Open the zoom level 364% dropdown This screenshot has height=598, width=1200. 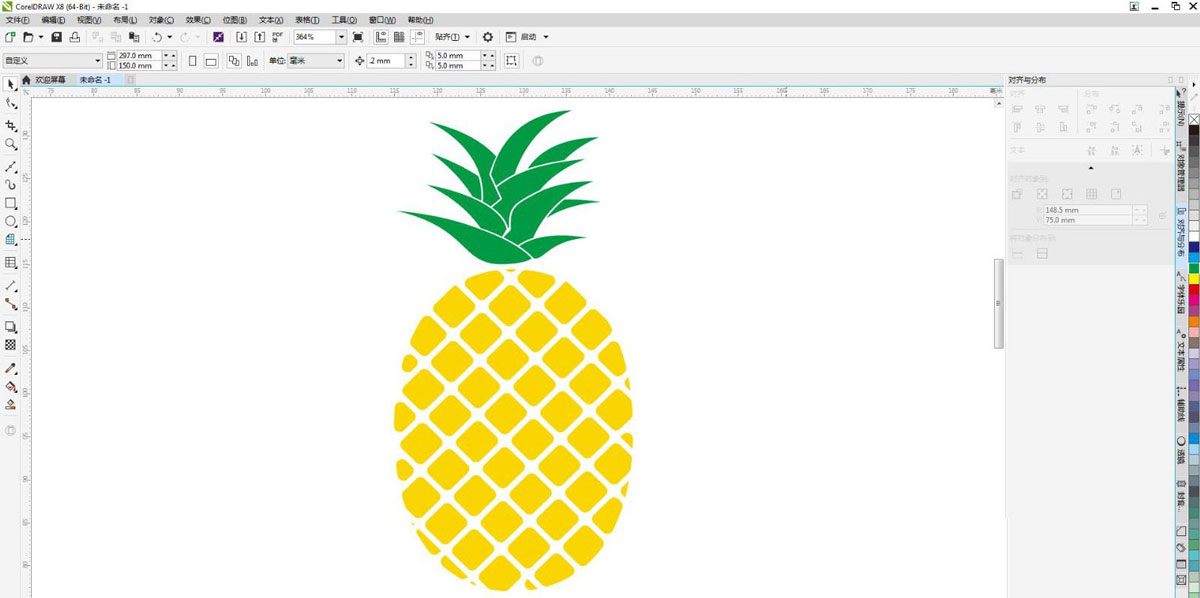click(x=341, y=37)
